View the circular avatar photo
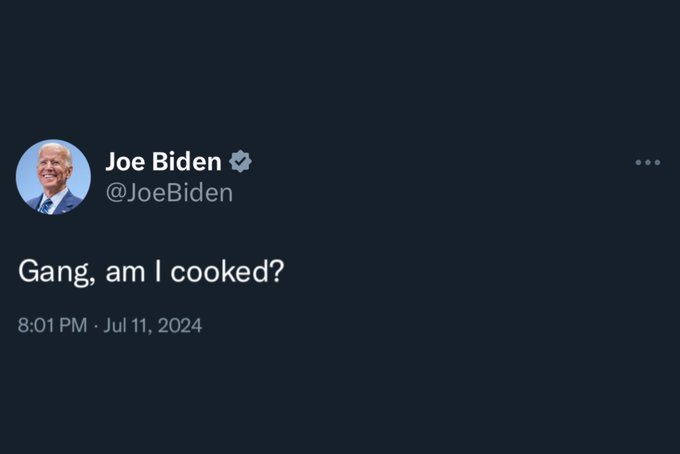This screenshot has height=454, width=680. tap(53, 177)
